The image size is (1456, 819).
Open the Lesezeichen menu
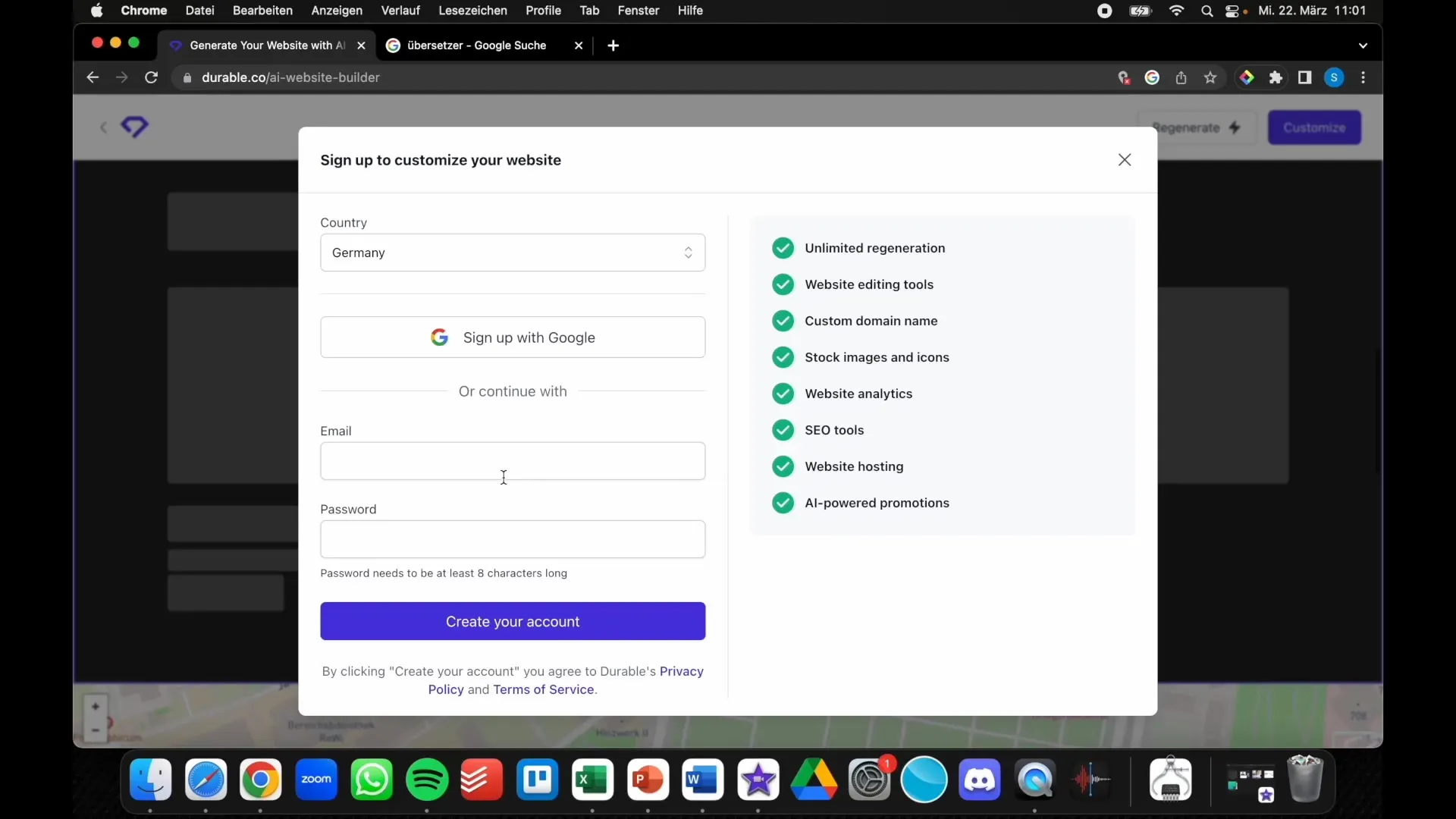tap(473, 11)
